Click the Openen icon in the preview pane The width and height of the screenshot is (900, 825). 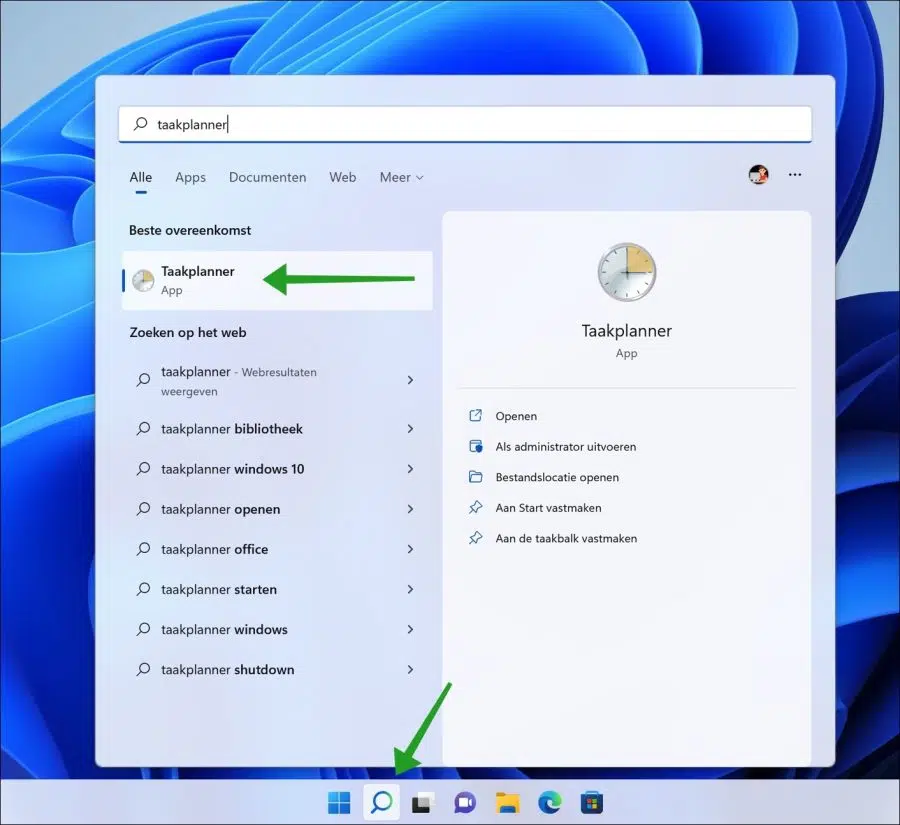[475, 416]
